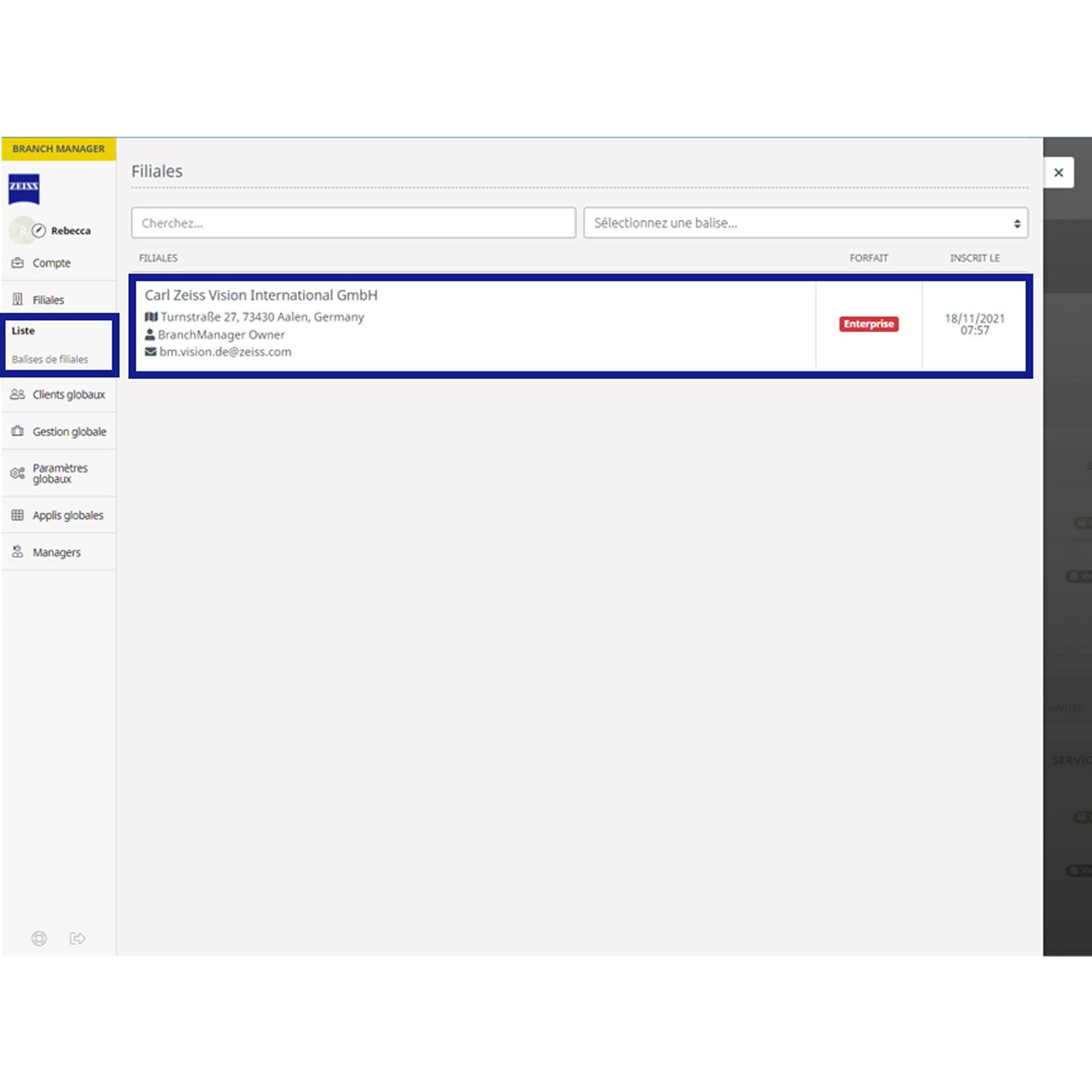
Task: Click the person icon beside BranchManager Owner
Action: [150, 334]
